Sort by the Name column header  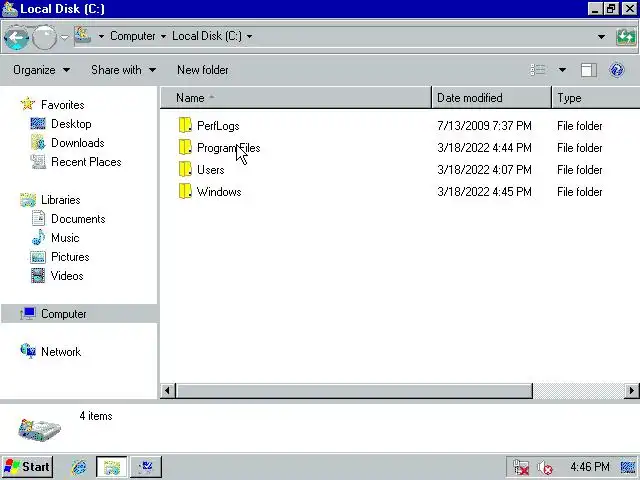(296, 98)
